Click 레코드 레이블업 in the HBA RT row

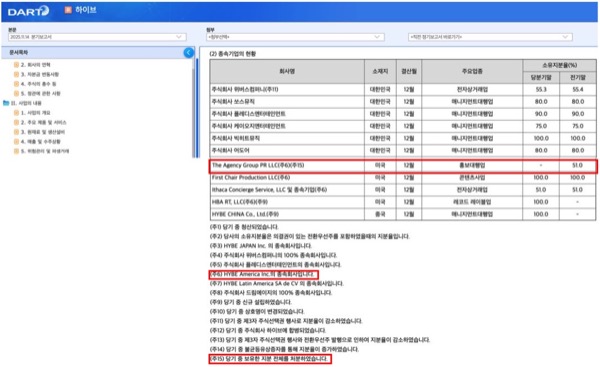[x=472, y=202]
